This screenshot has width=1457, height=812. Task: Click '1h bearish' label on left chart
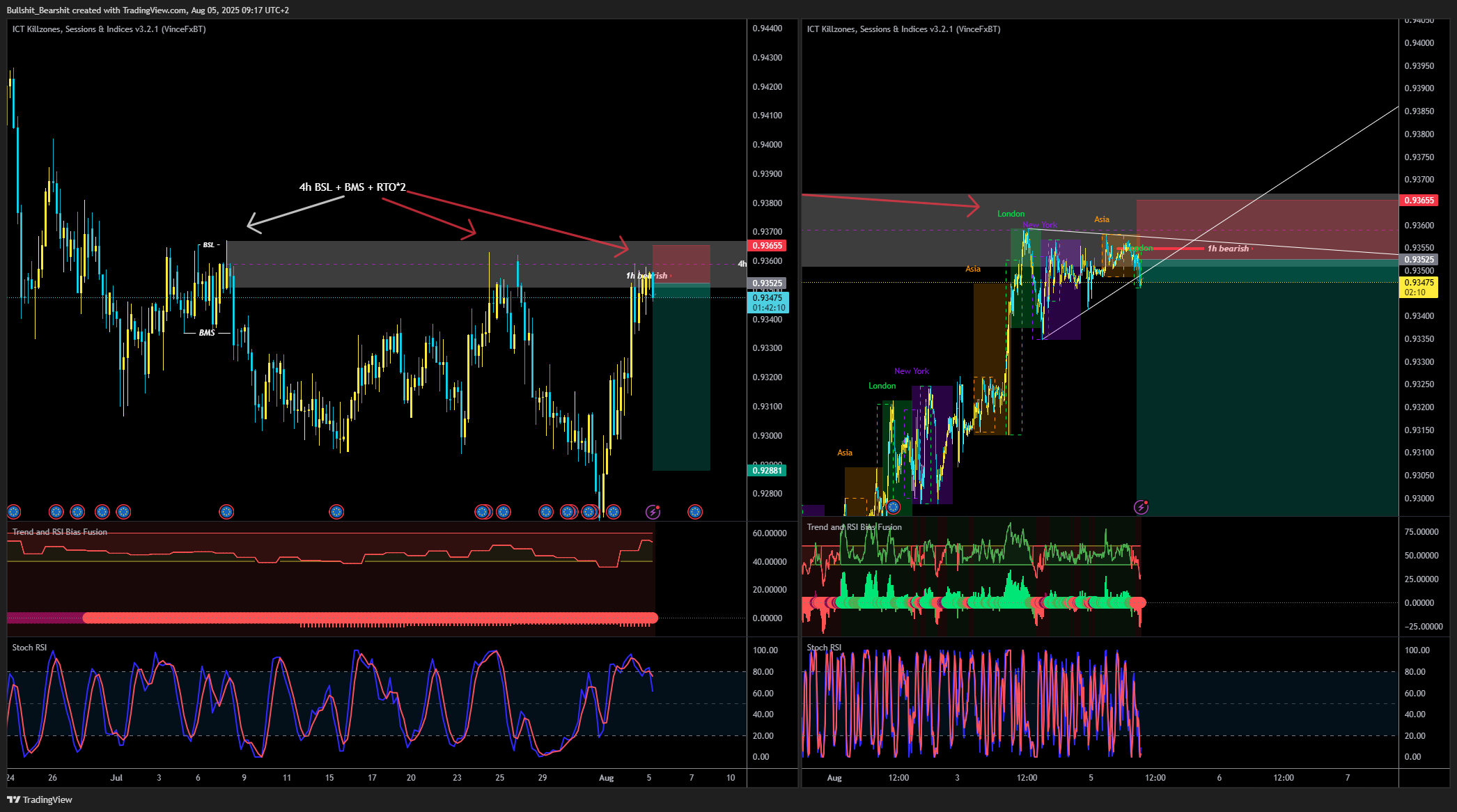[646, 276]
